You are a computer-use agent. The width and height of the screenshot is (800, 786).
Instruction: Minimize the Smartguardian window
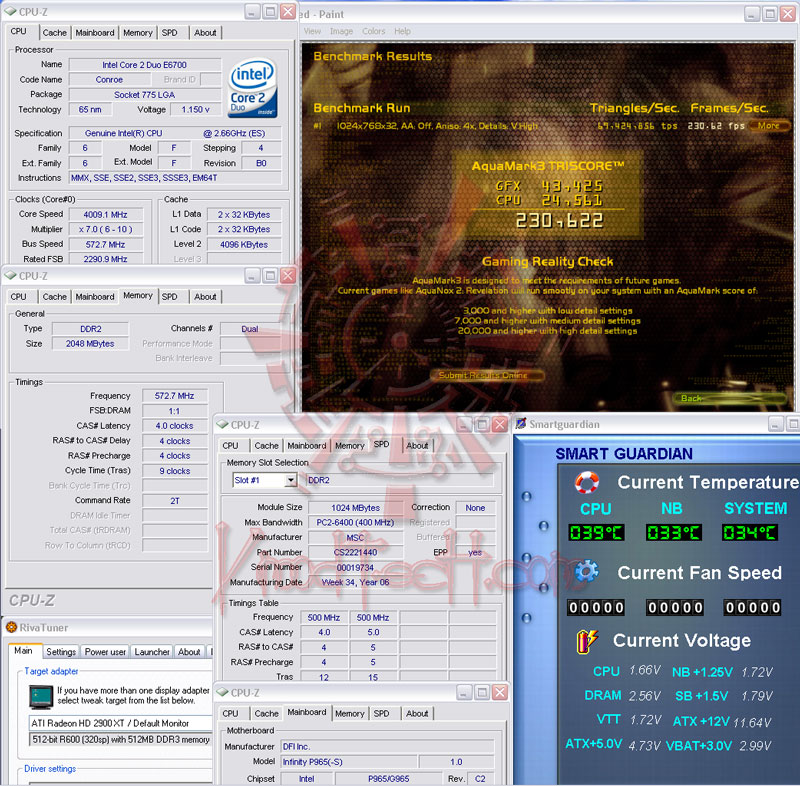(777, 424)
